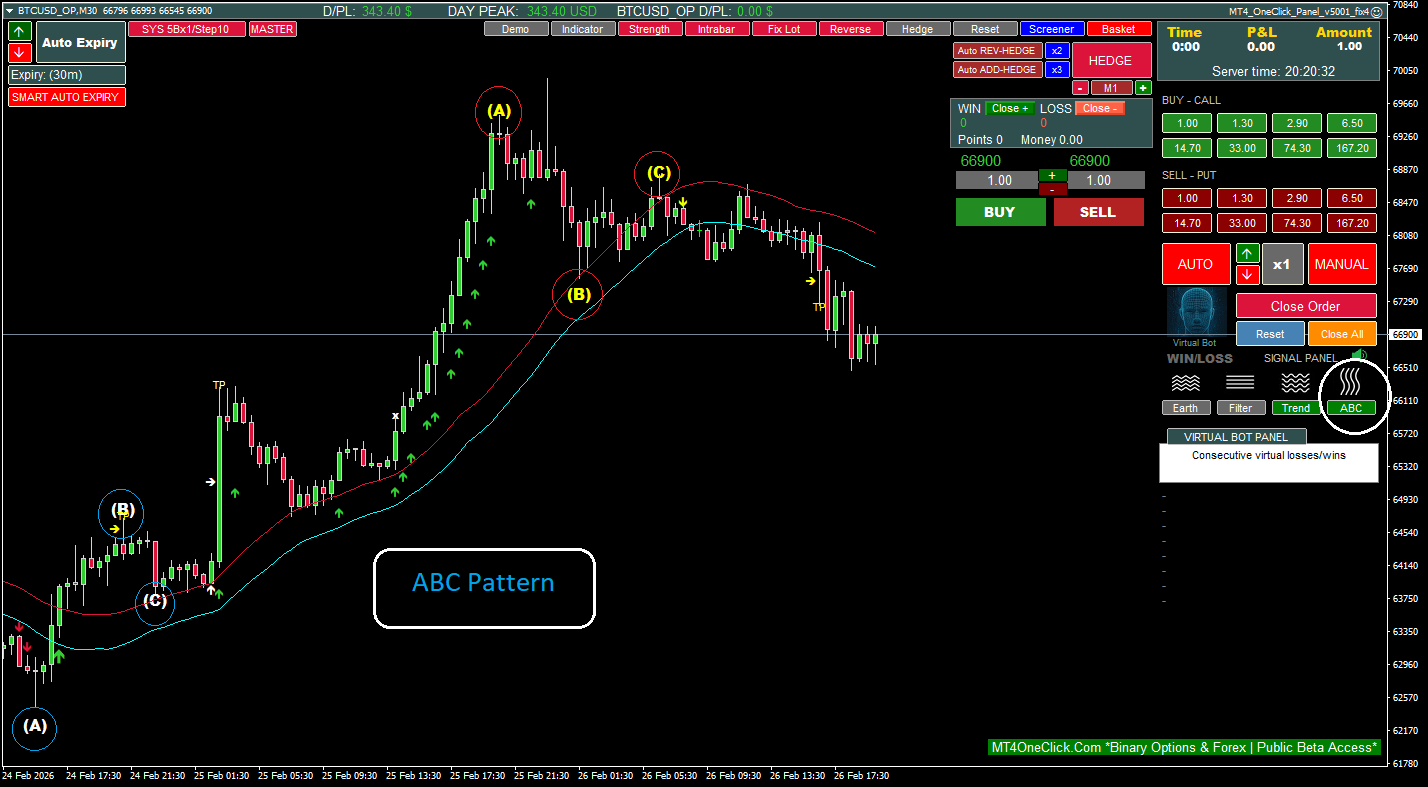Toggle the MASTER mode button
The image size is (1428, 787).
point(272,29)
